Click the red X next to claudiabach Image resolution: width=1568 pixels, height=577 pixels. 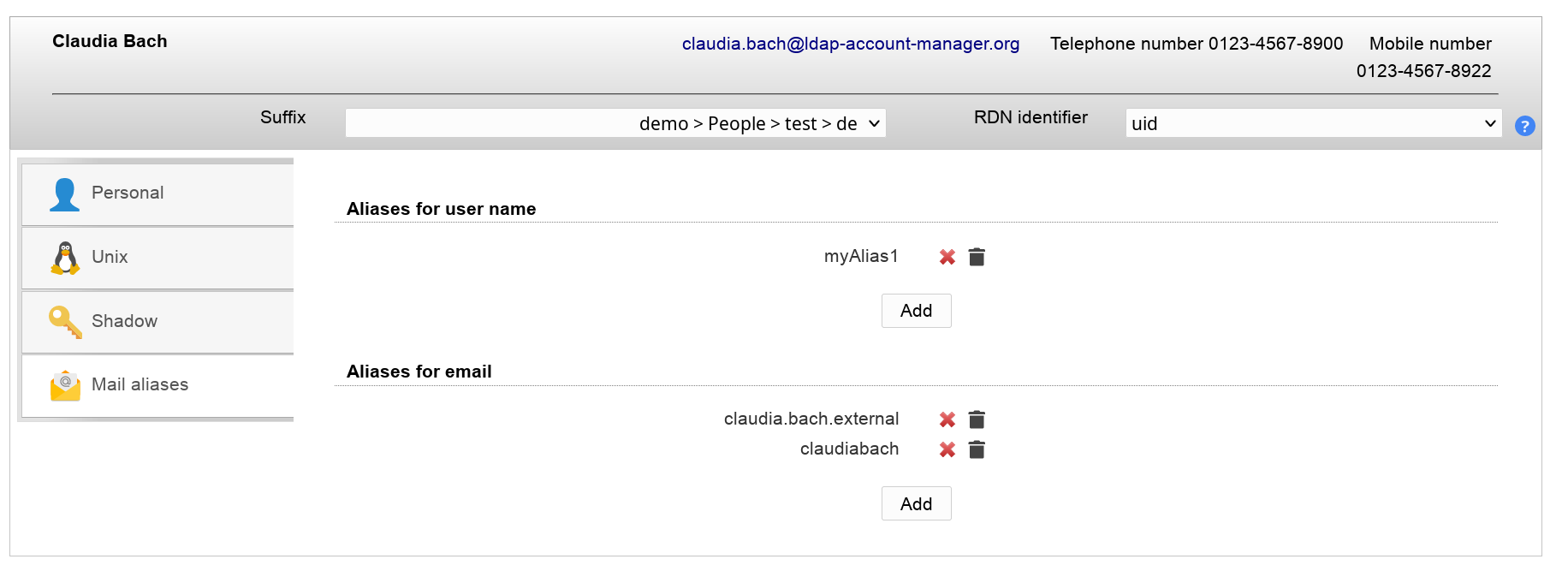point(947,449)
